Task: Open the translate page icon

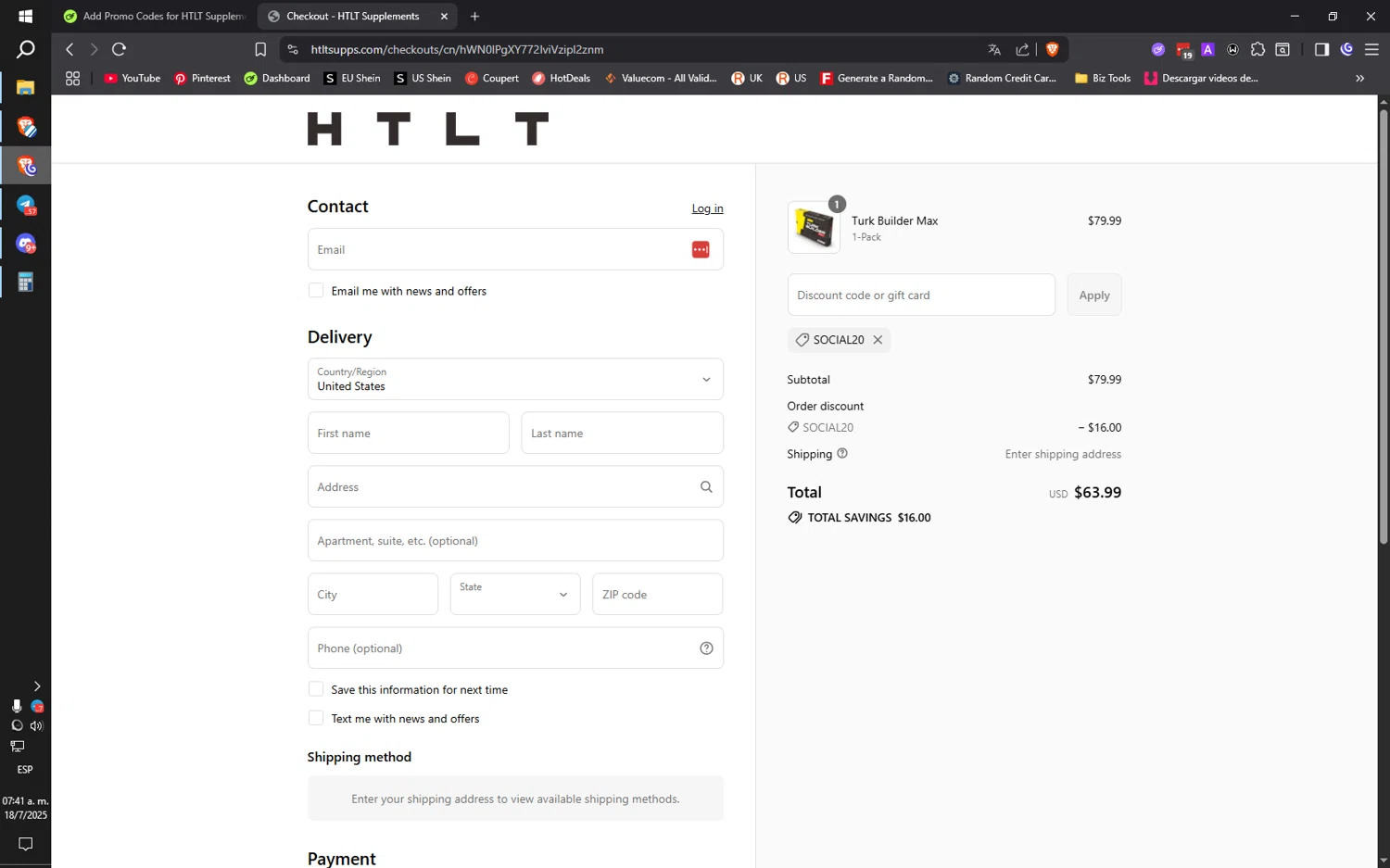Action: point(994,49)
